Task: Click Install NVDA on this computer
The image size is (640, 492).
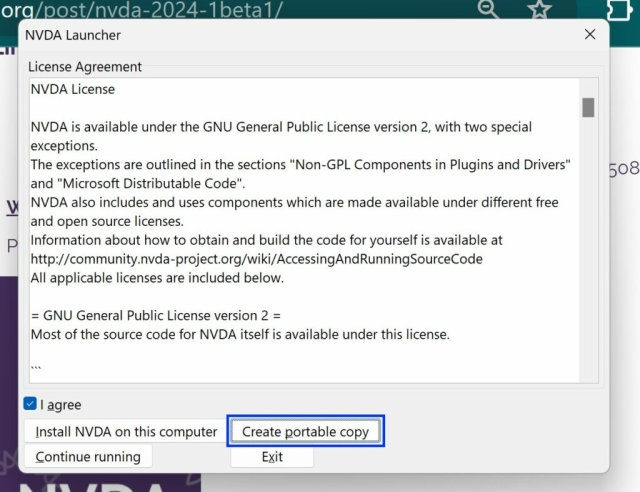Action: click(x=126, y=432)
